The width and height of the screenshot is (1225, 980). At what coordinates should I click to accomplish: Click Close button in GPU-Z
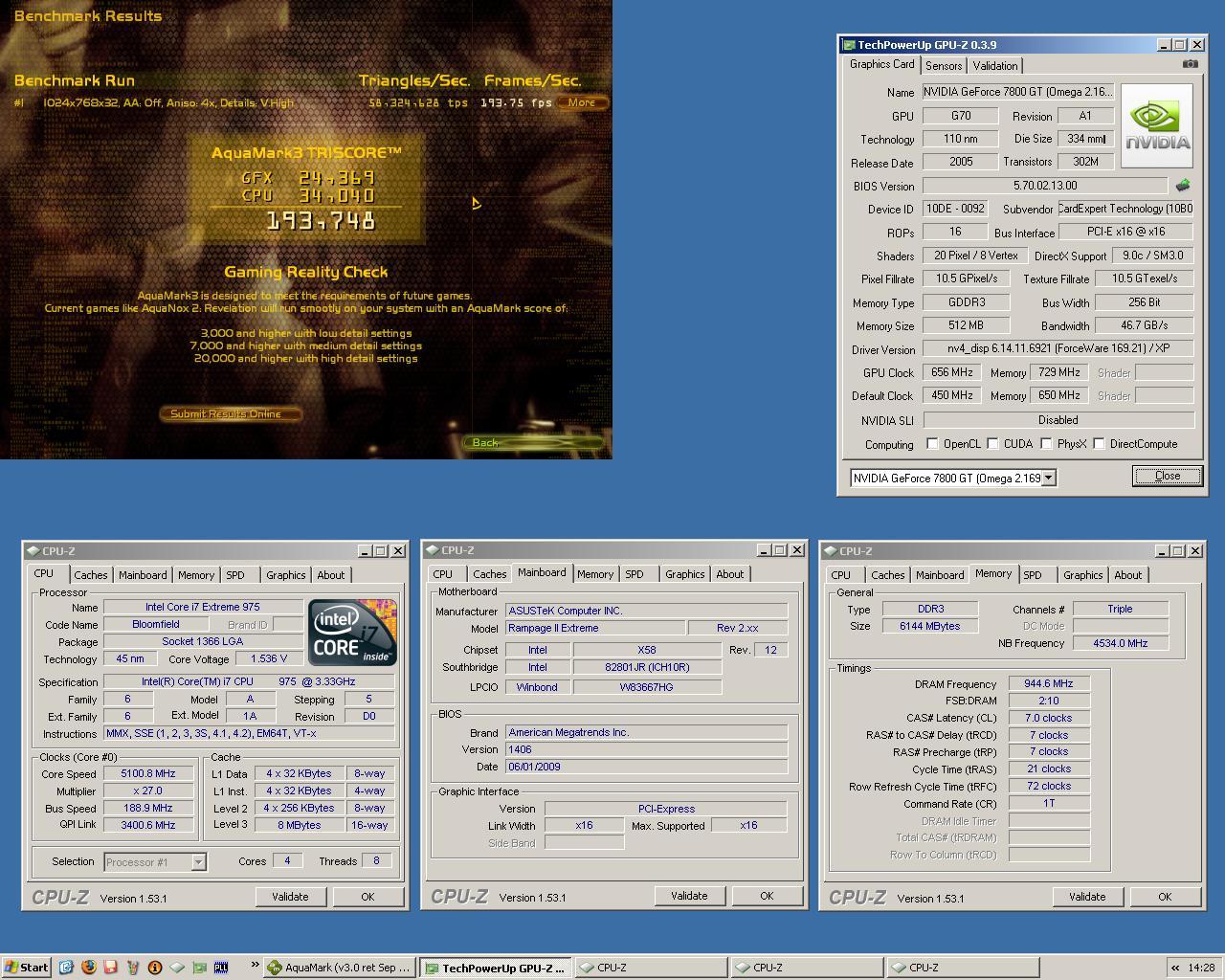tap(1168, 476)
